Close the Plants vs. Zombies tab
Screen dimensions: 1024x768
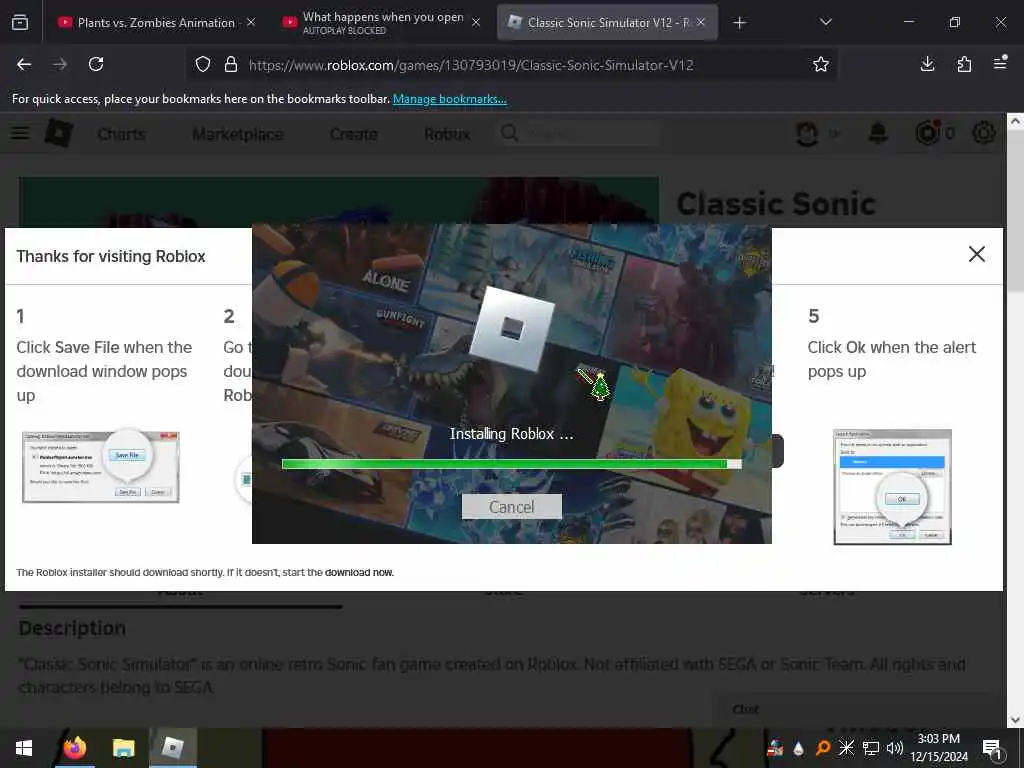click(251, 22)
